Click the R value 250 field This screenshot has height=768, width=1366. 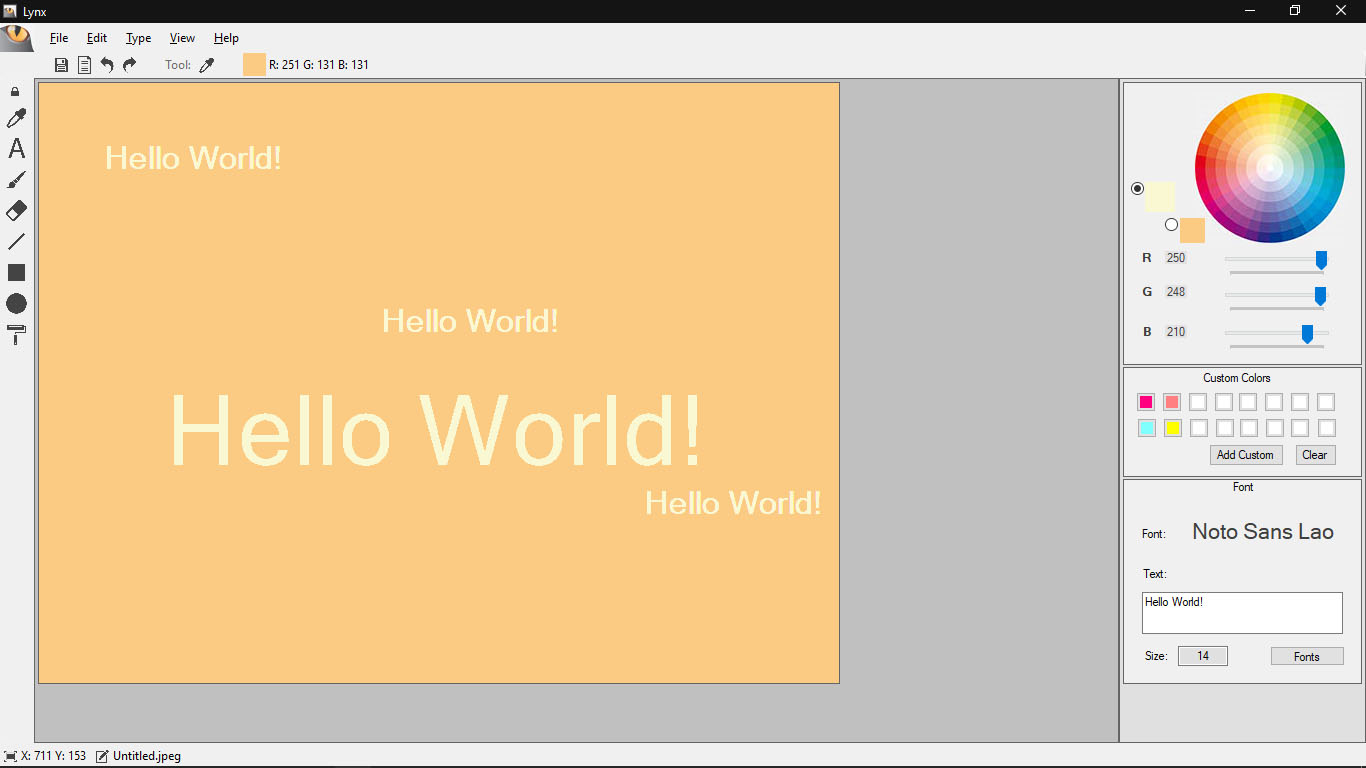point(1176,258)
